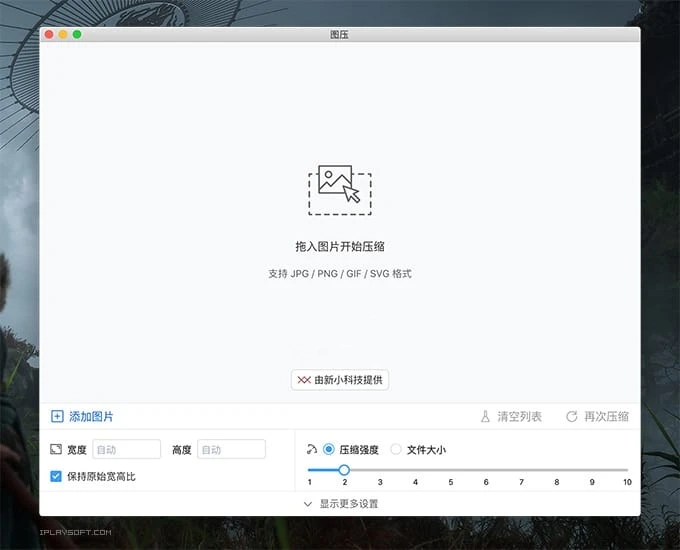This screenshot has height=550, width=680.
Task: Click the 保持原始宽高比 label
Action: coord(101,476)
